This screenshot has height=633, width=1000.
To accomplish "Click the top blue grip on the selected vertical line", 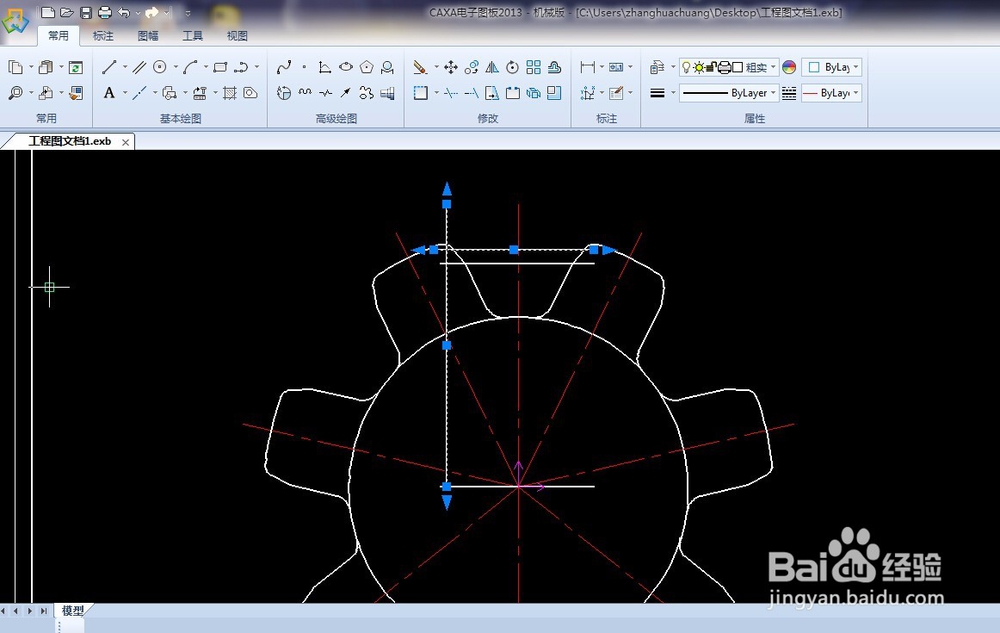I will 446,204.
